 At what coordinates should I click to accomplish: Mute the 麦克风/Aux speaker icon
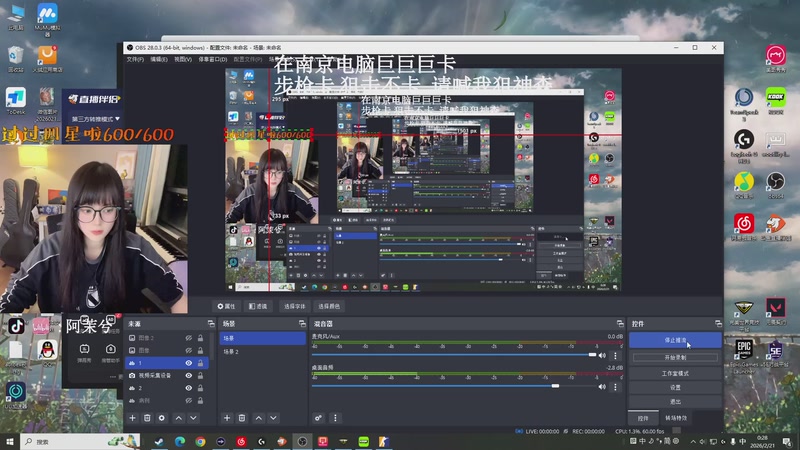(x=602, y=356)
